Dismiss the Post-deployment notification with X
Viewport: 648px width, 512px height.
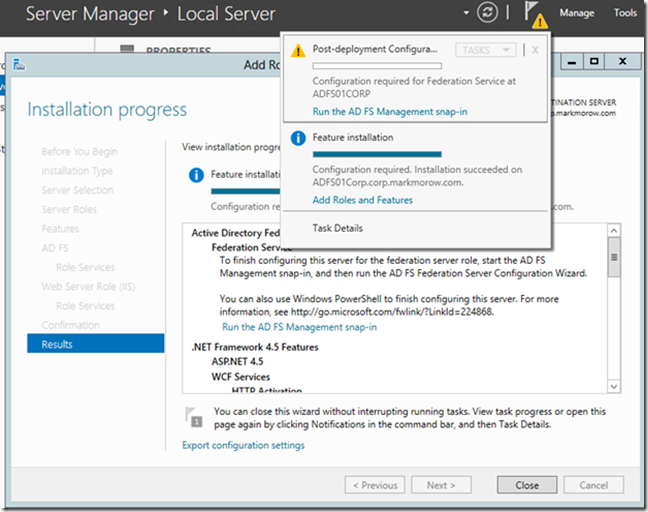(535, 50)
